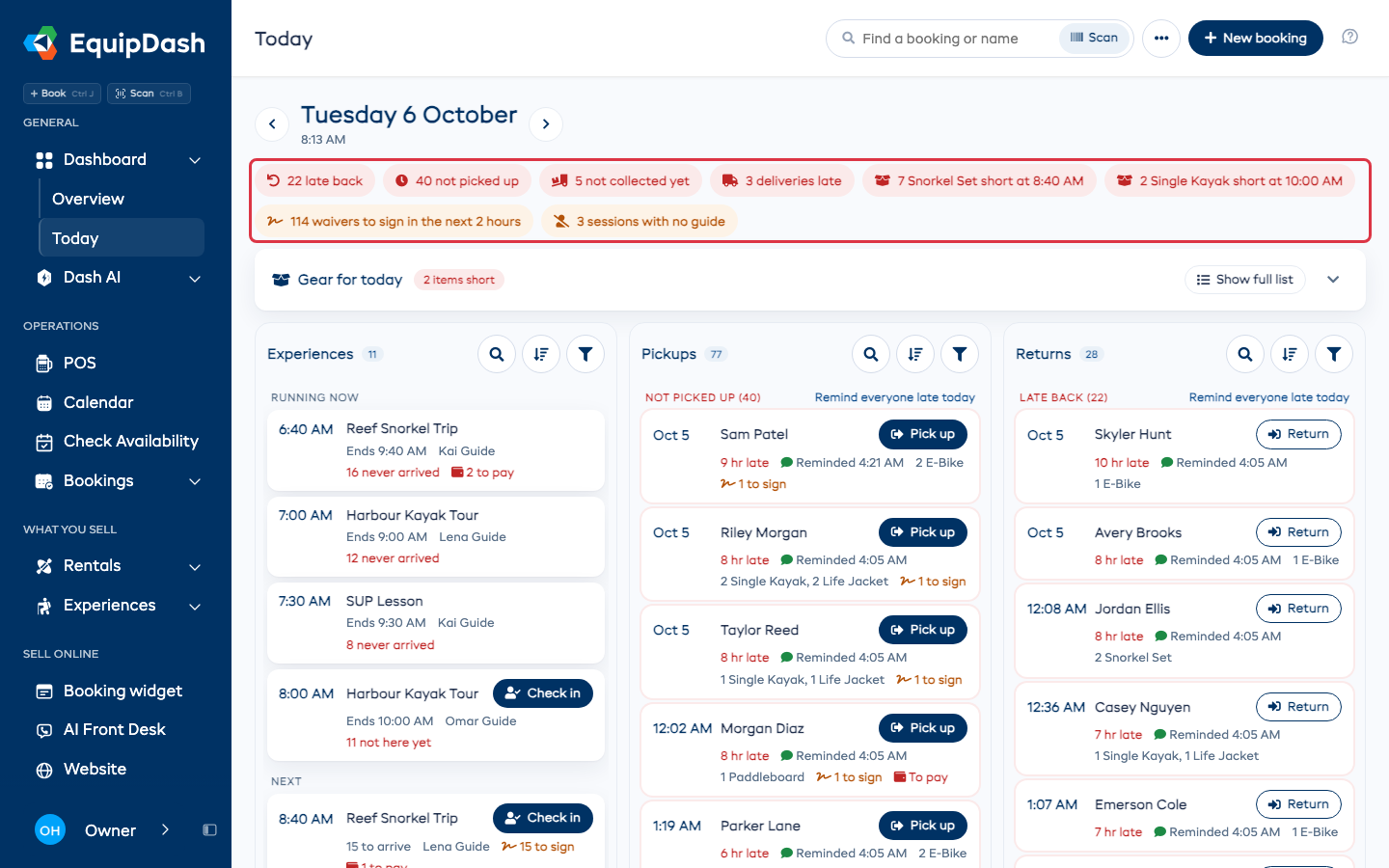
Task: Filter the Returns column
Action: coord(1334,354)
